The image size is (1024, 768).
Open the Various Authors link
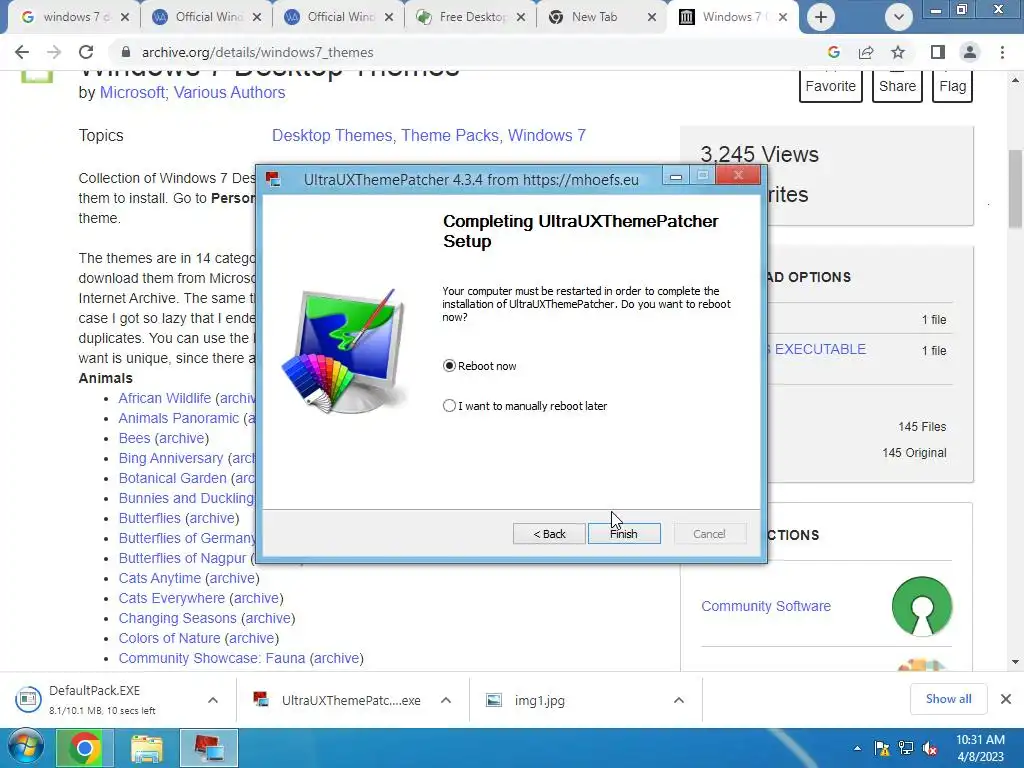229,93
